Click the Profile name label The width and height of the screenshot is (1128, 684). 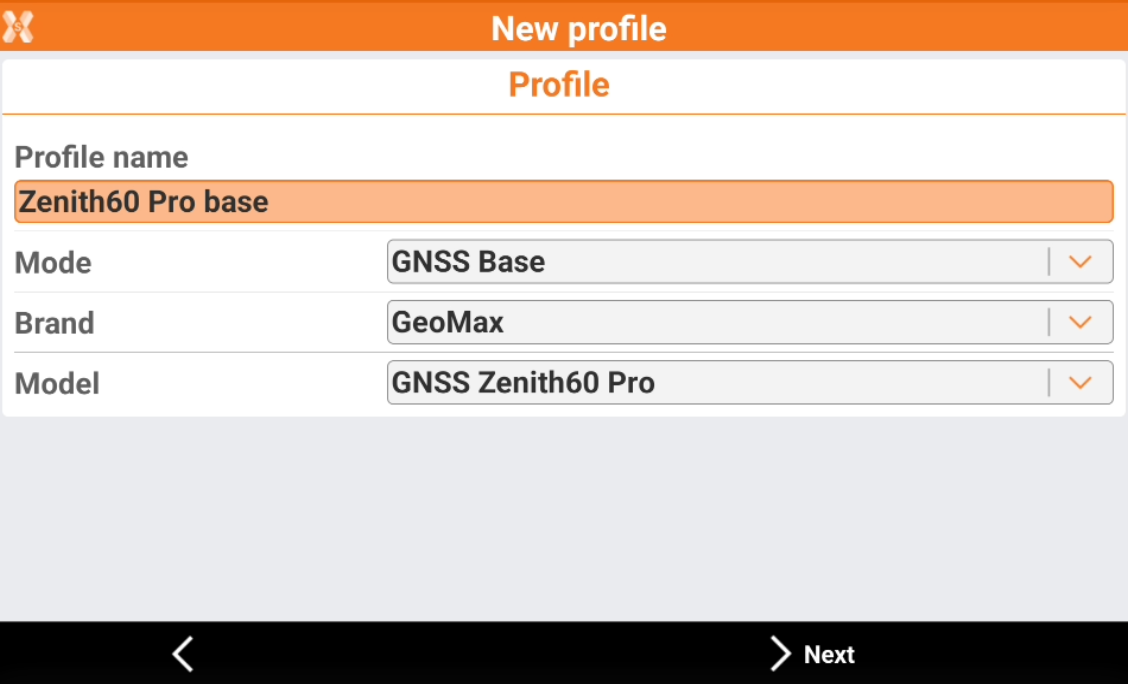[101, 158]
